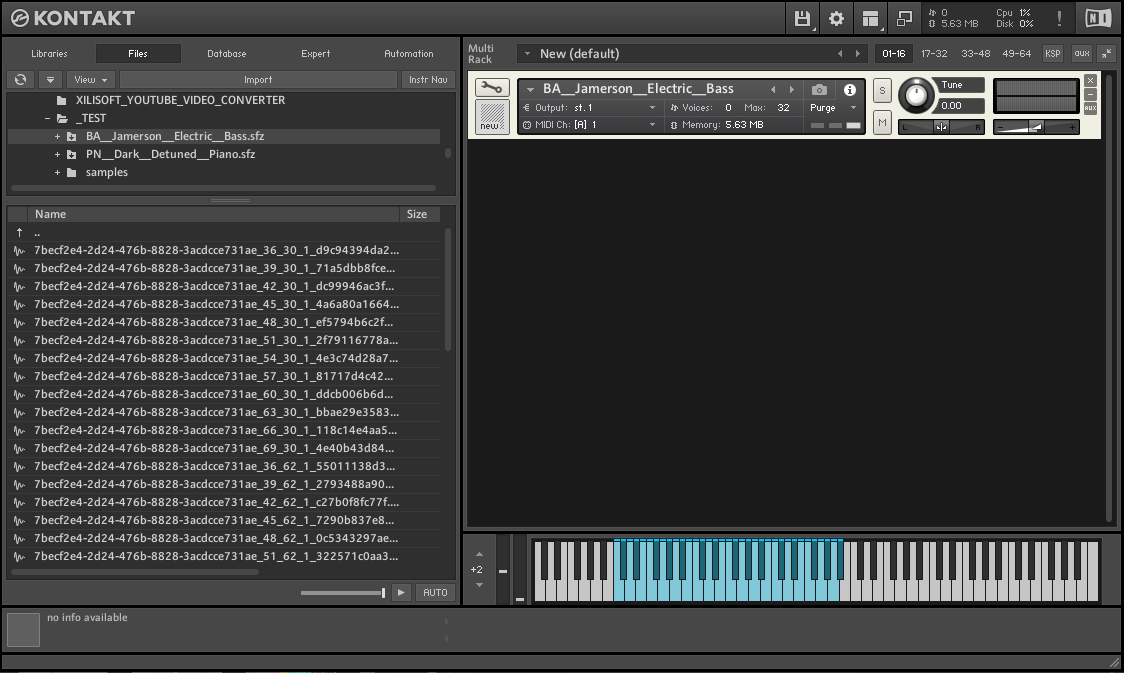The image size is (1124, 673).
Task: Shift keyboard octave down arrow
Action: click(x=480, y=585)
